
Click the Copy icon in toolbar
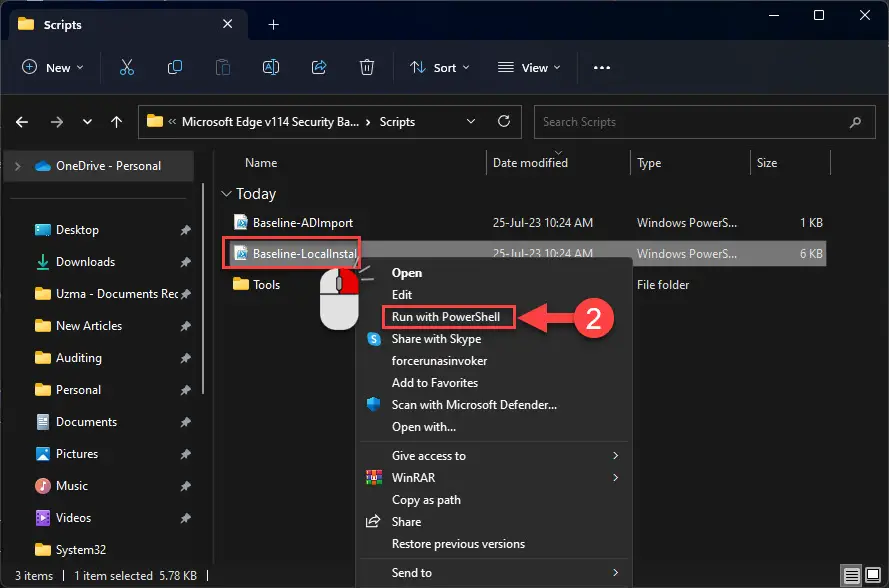(175, 67)
